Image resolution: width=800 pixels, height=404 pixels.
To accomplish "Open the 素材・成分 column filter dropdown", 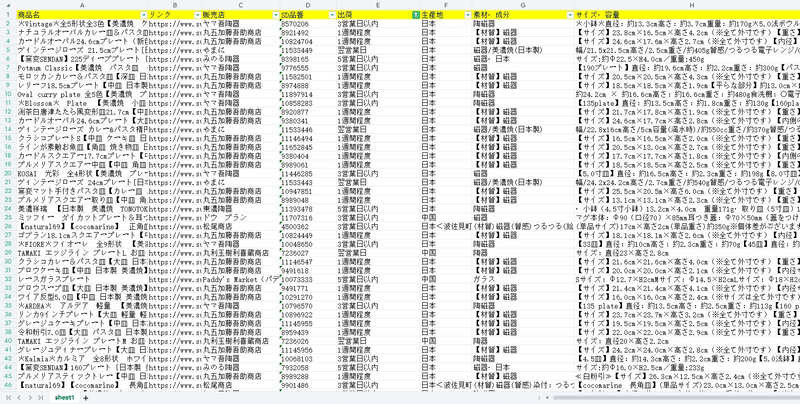I will tap(570, 15).
